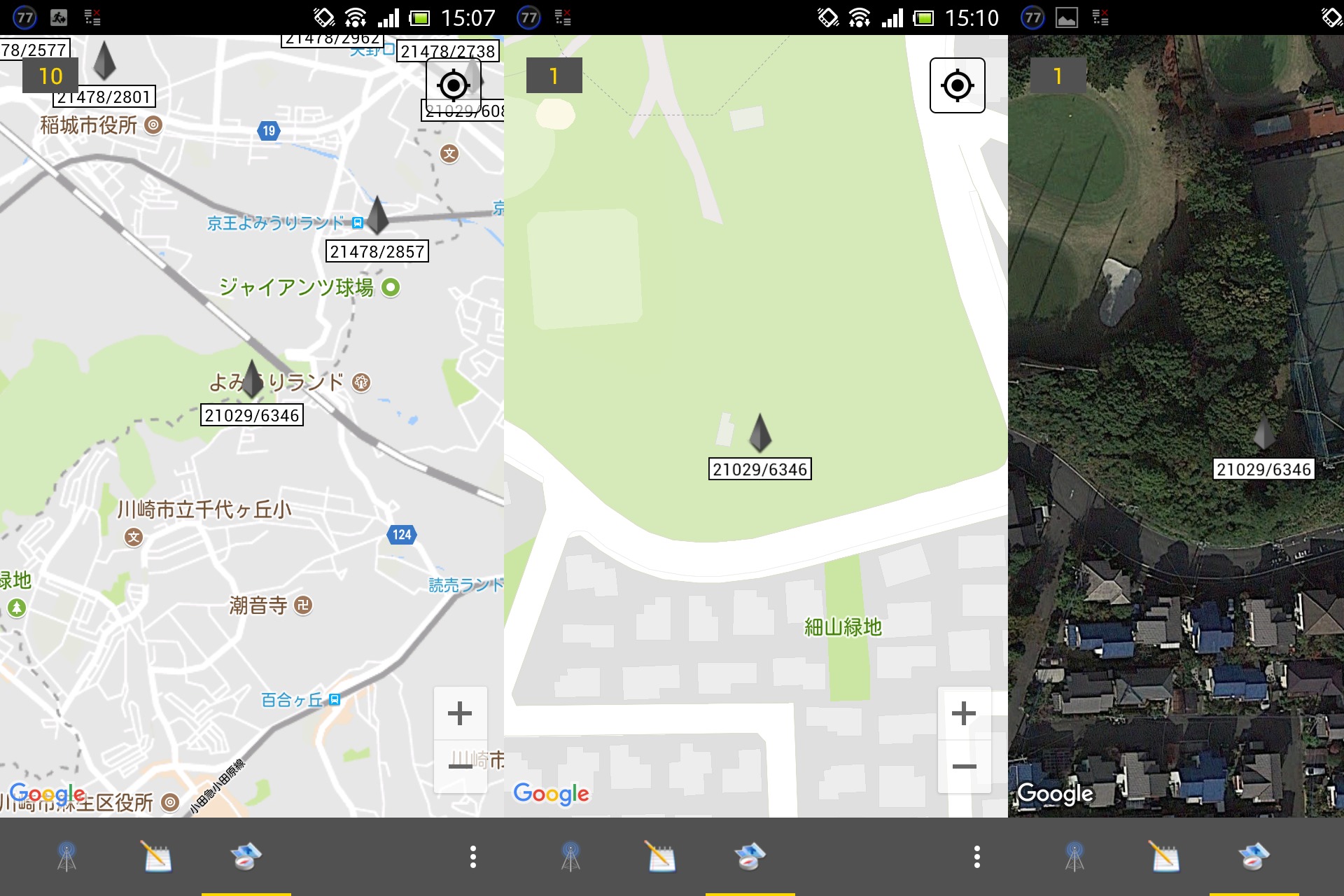Image resolution: width=1344 pixels, height=896 pixels.
Task: Select map compass tab in middle screen
Action: coord(750,856)
